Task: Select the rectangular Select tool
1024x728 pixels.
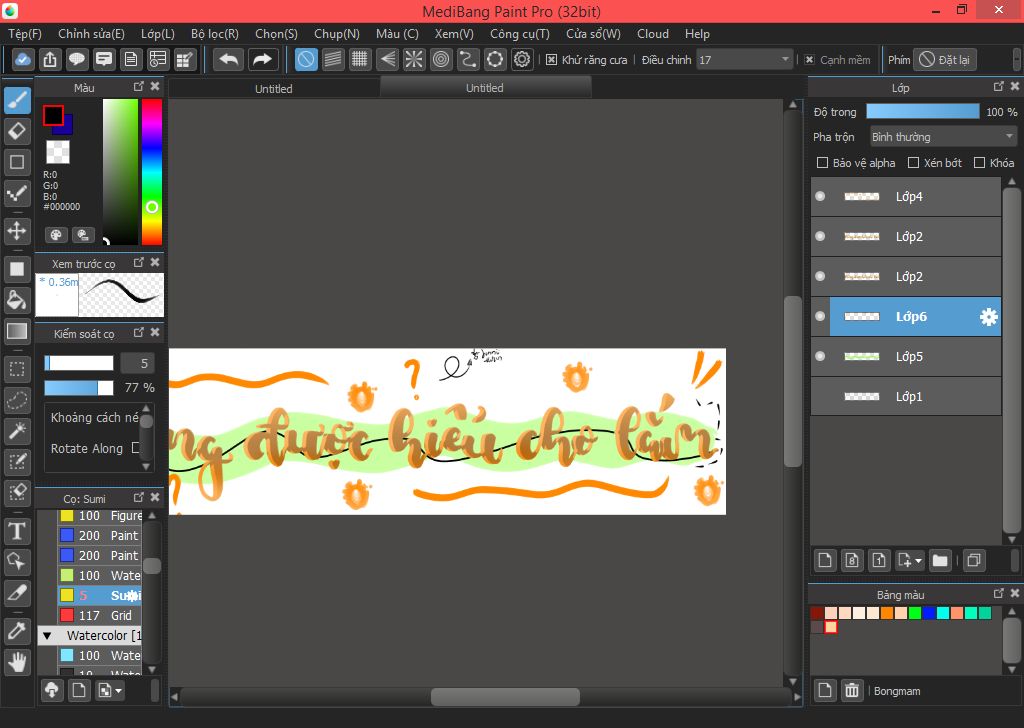Action: point(17,370)
